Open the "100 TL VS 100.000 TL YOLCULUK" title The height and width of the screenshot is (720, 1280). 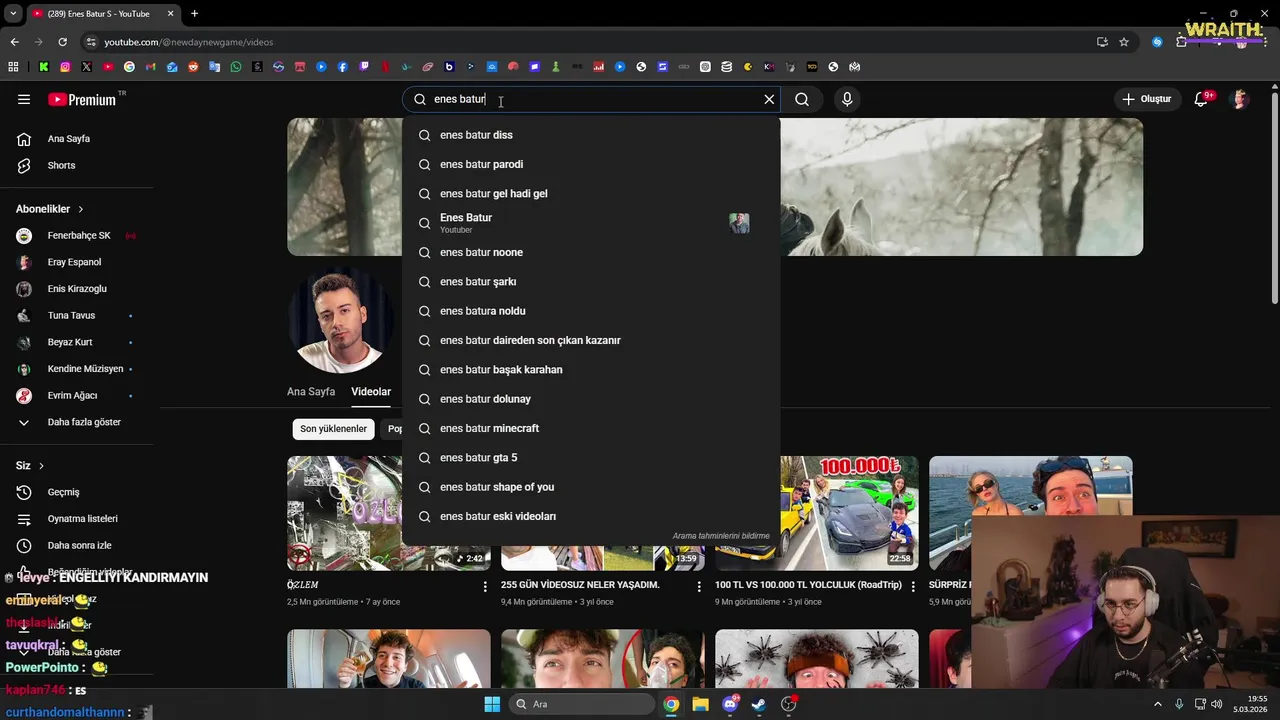[x=808, y=585]
